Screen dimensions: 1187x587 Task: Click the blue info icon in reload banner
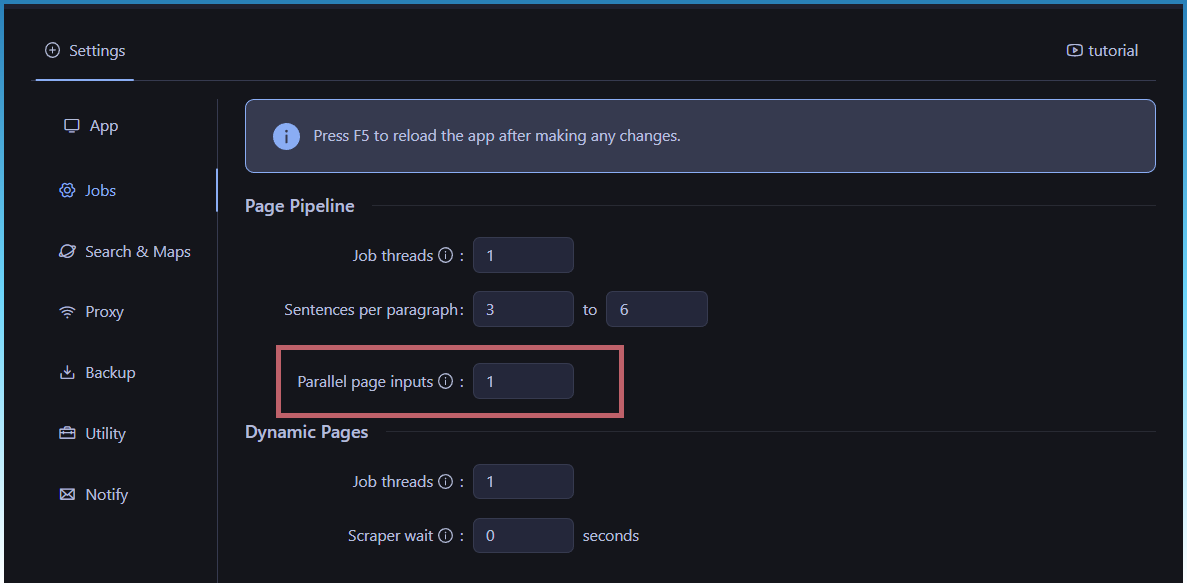286,136
